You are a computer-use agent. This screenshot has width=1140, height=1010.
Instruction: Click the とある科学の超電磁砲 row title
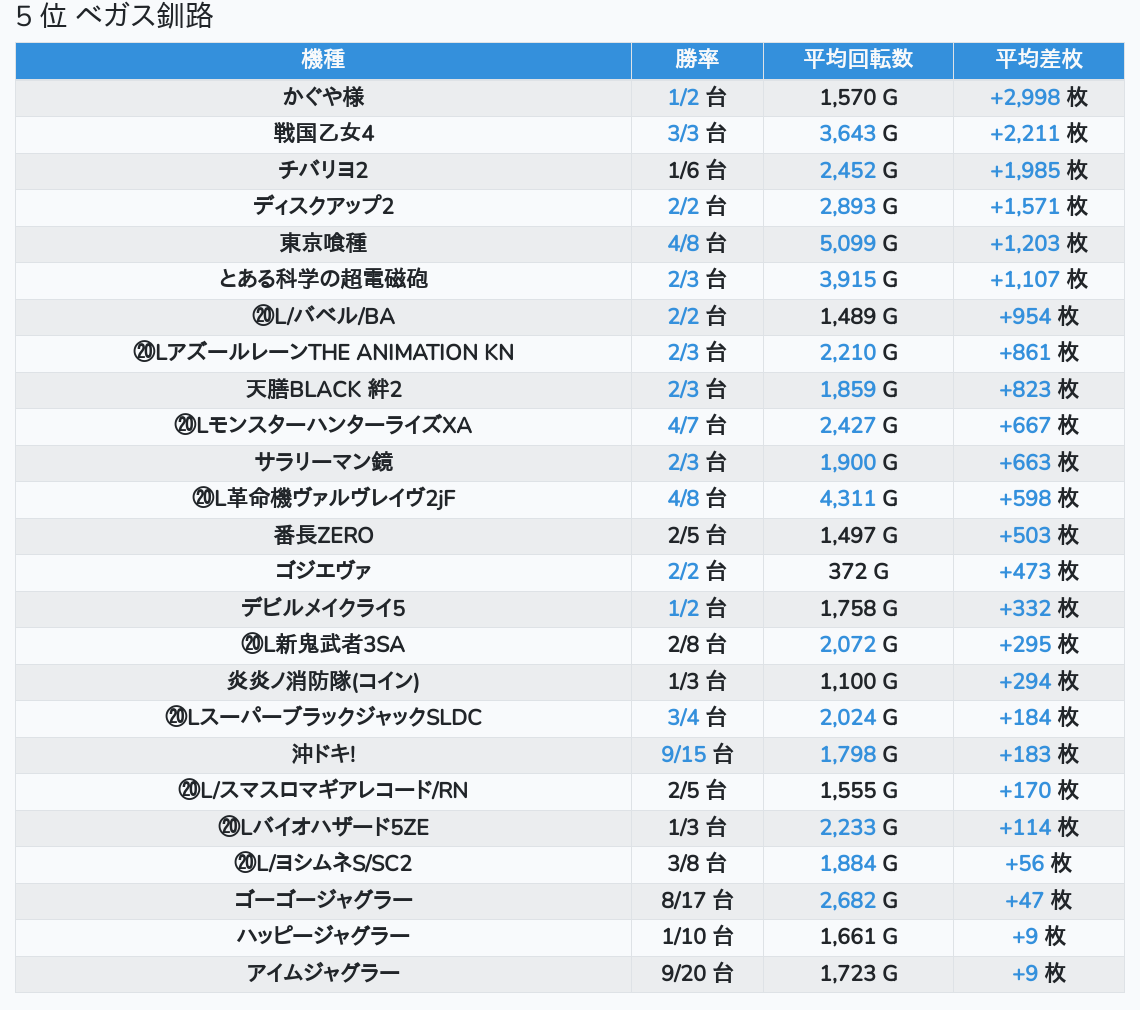[x=323, y=279]
